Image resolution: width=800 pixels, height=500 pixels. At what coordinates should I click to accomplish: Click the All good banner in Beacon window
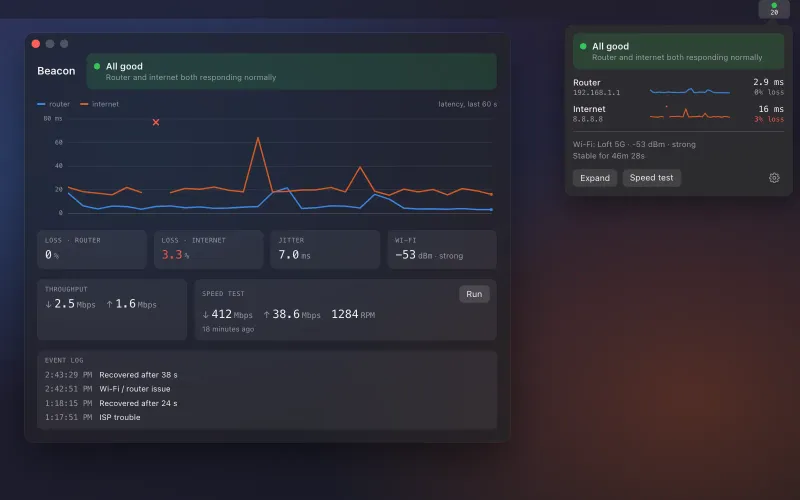291,71
